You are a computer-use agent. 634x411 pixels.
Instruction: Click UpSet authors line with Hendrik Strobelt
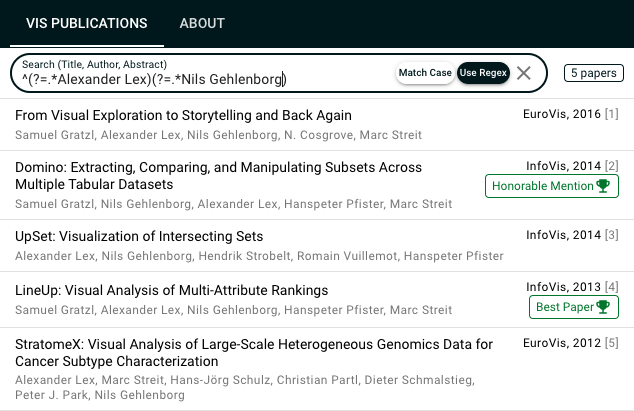(259, 256)
